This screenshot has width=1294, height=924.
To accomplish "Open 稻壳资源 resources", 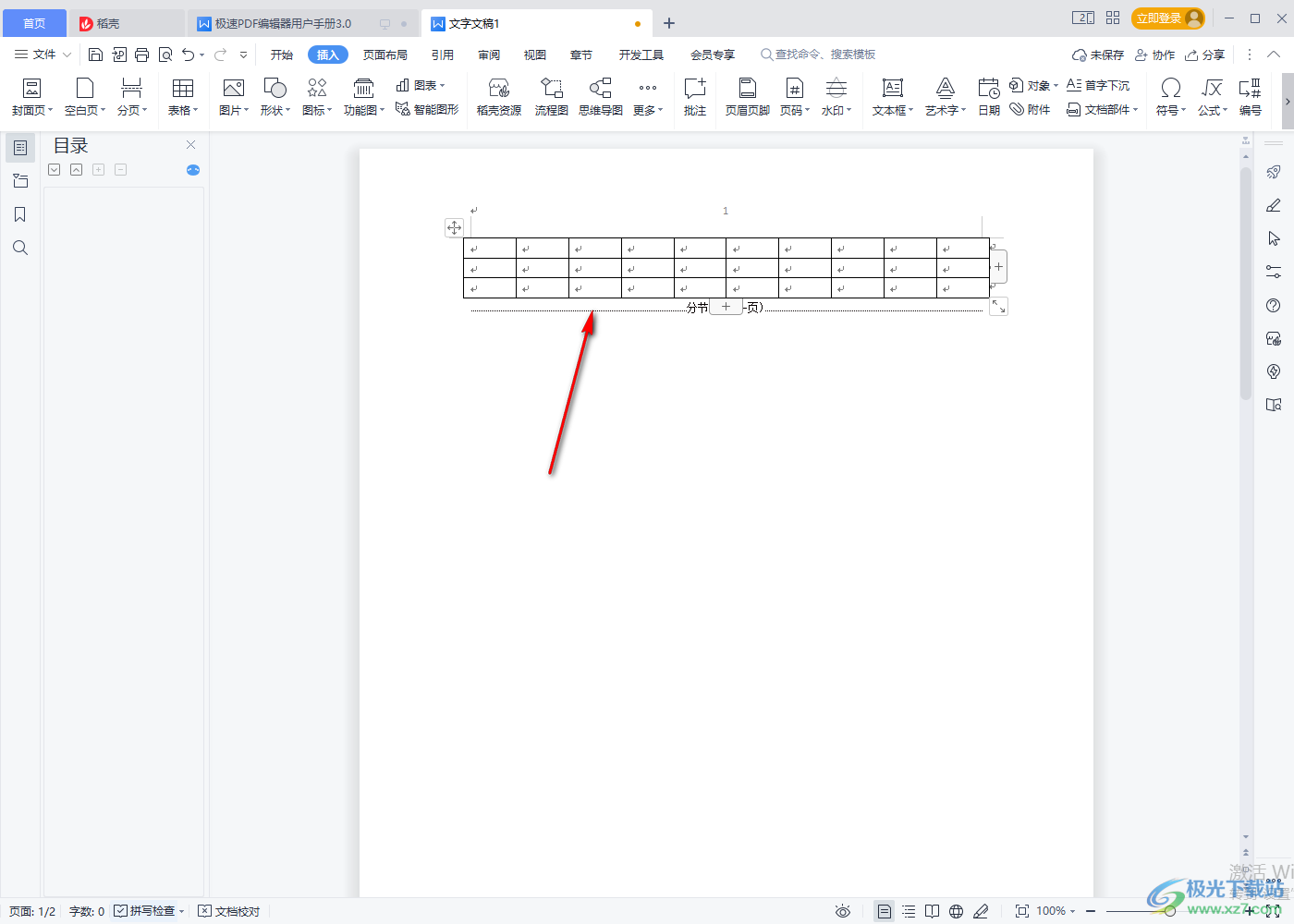I will click(x=499, y=97).
